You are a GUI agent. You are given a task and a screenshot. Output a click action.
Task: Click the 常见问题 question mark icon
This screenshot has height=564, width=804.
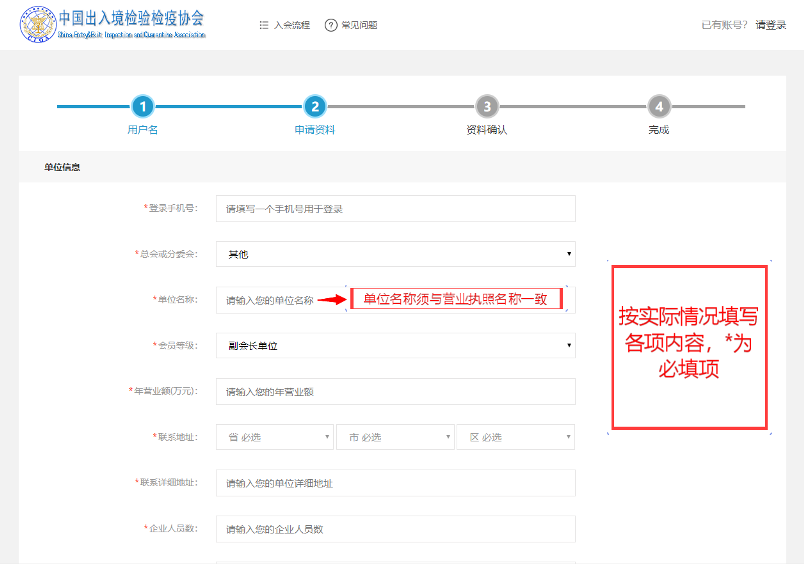pos(331,25)
